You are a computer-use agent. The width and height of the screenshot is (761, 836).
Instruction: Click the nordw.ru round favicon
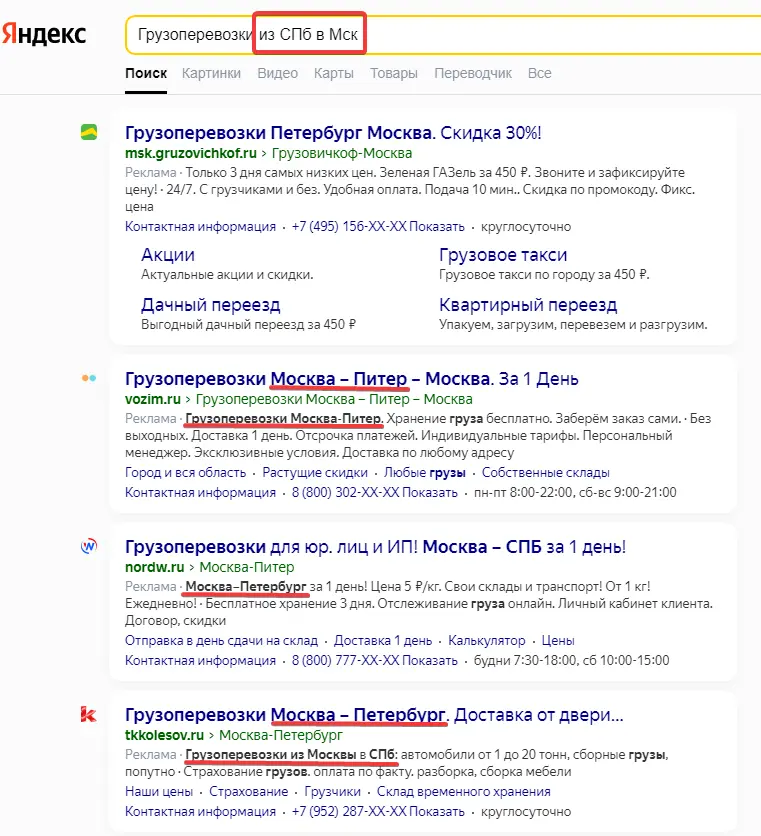[x=89, y=546]
